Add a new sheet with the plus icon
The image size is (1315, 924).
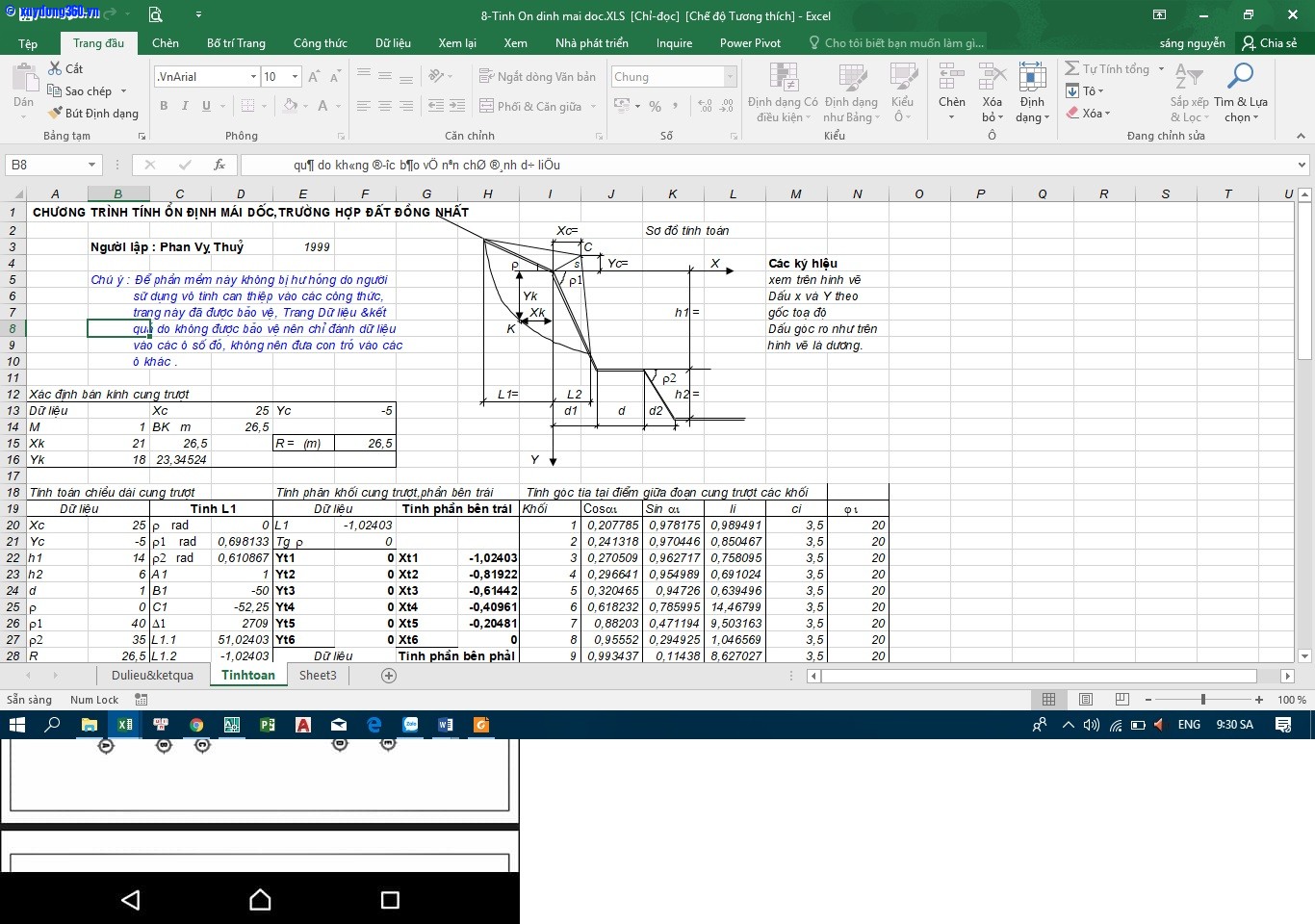coord(389,676)
